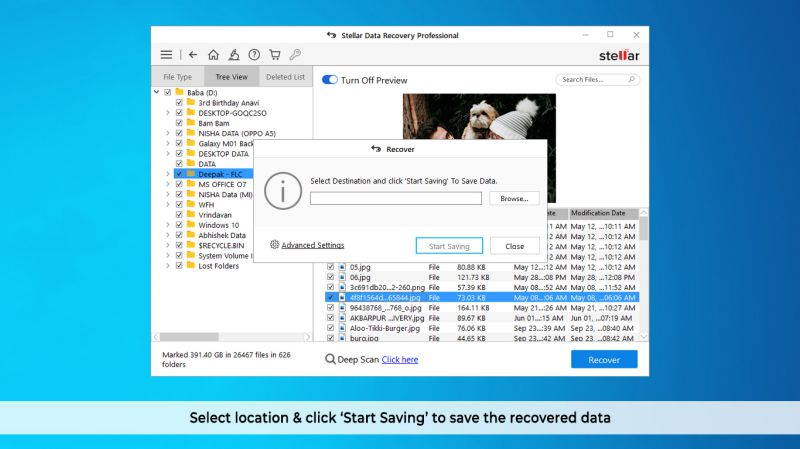The height and width of the screenshot is (449, 800).
Task: Click the Vrindavan folder icon
Action: (191, 214)
